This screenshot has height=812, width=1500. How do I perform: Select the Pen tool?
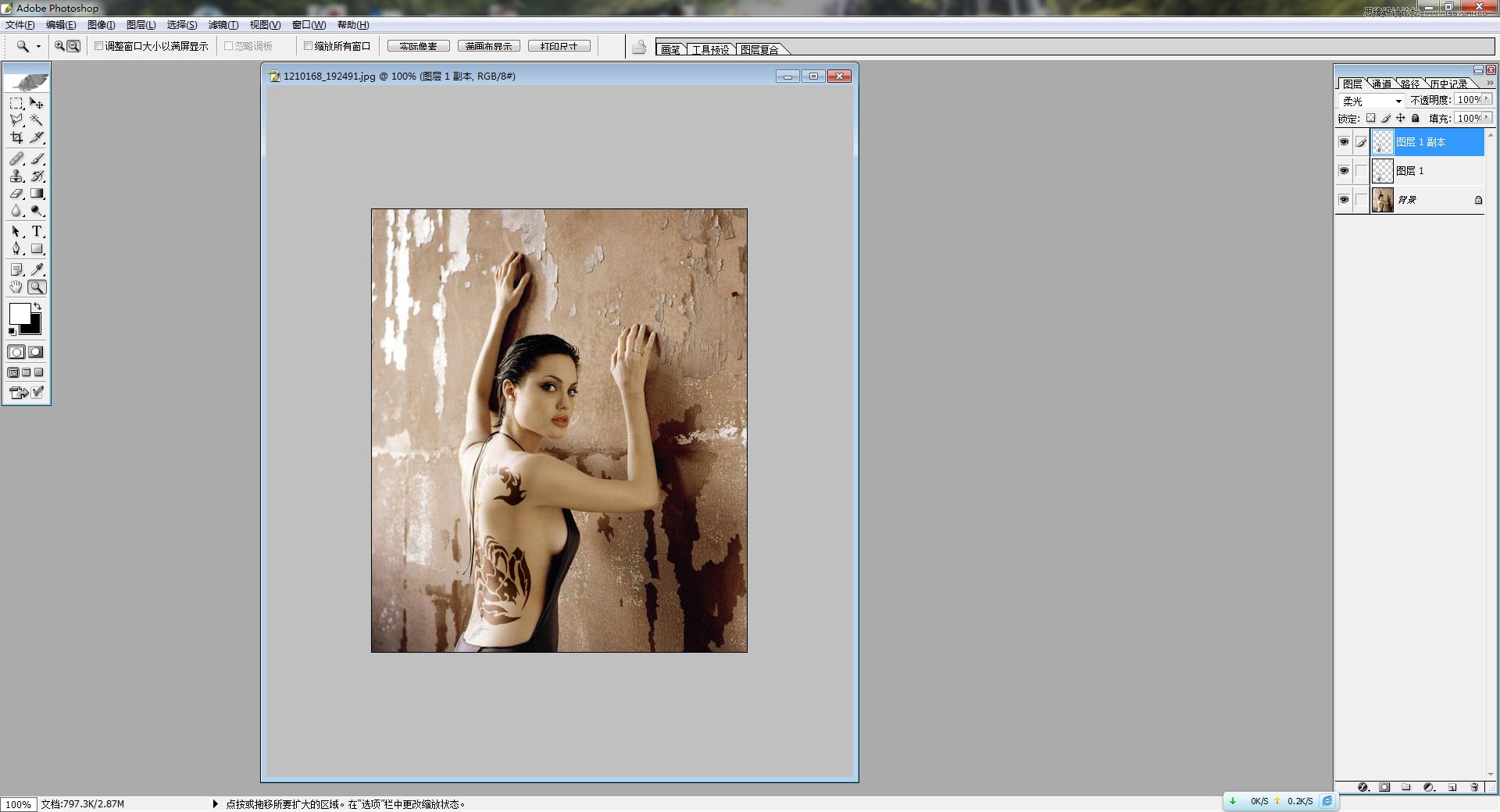pyautogui.click(x=16, y=248)
